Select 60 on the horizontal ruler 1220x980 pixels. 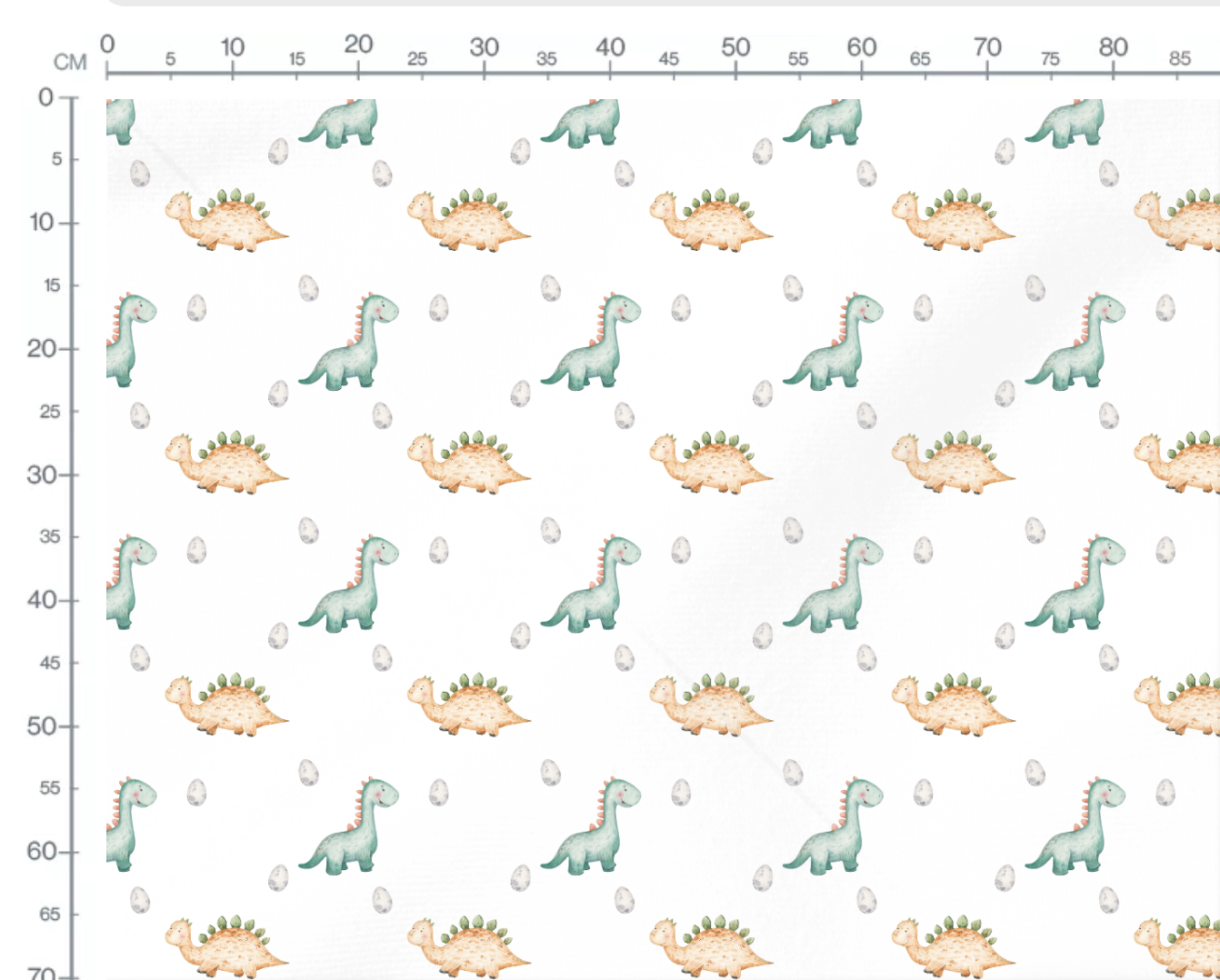[x=862, y=45]
